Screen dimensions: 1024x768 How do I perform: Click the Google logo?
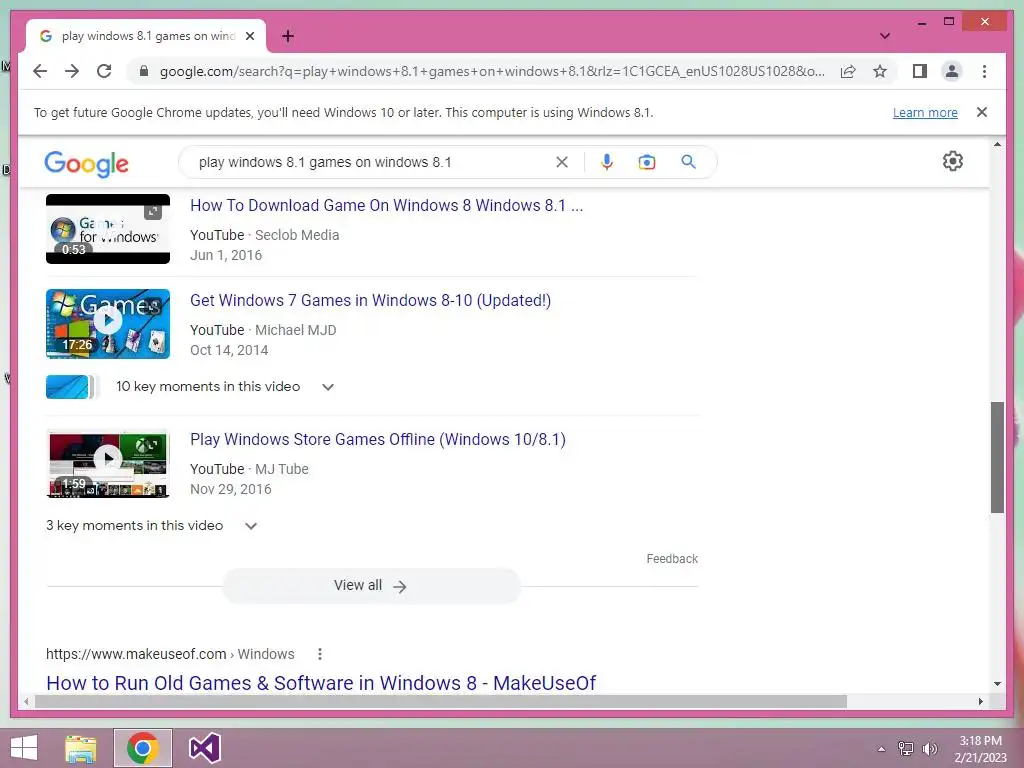point(86,163)
